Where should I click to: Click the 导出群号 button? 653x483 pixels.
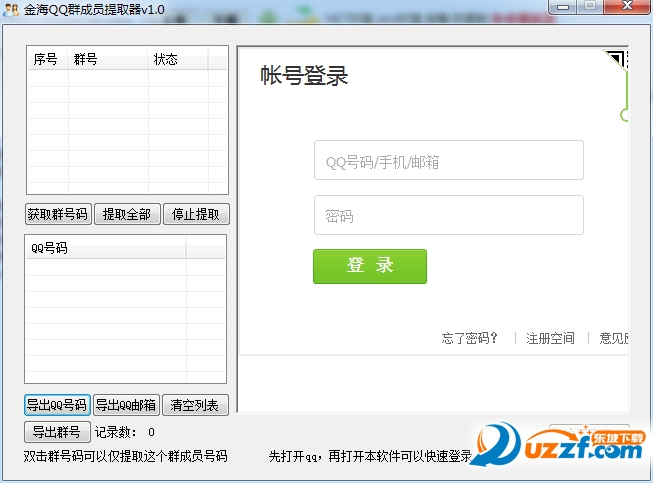(57, 432)
